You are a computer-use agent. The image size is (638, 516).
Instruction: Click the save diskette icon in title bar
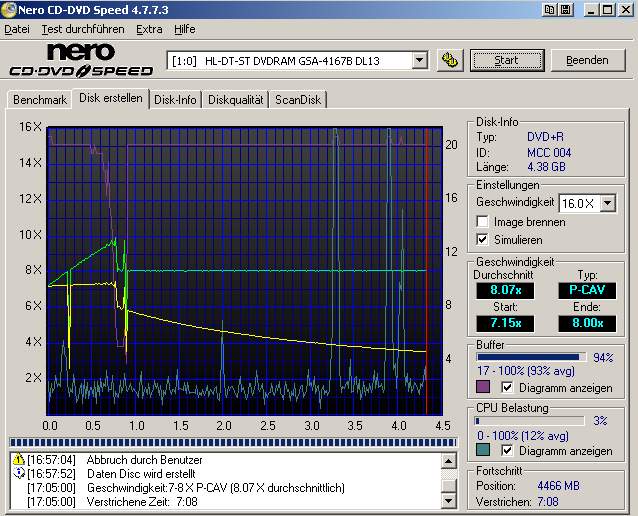(565, 10)
